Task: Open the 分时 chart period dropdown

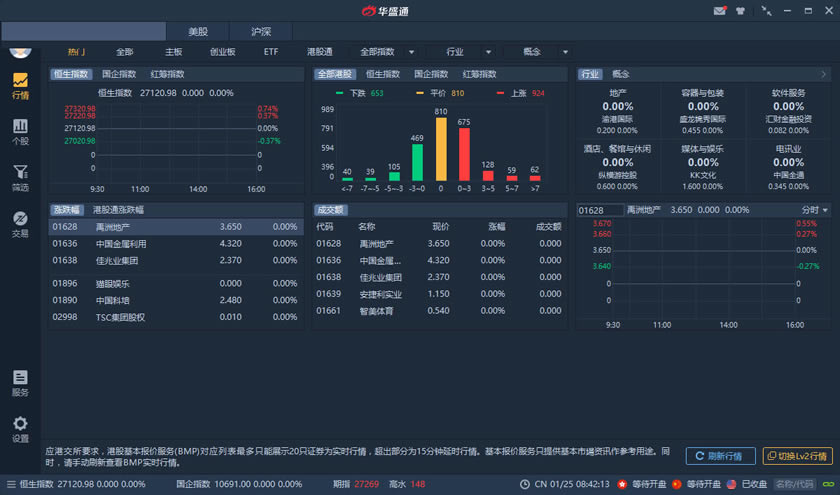Action: pyautogui.click(x=815, y=210)
